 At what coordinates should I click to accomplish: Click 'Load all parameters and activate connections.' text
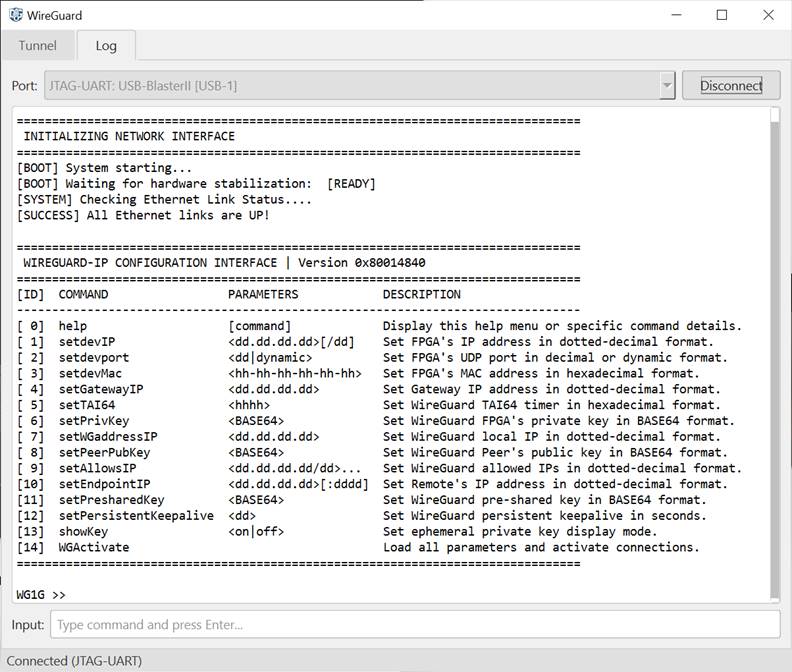541,547
